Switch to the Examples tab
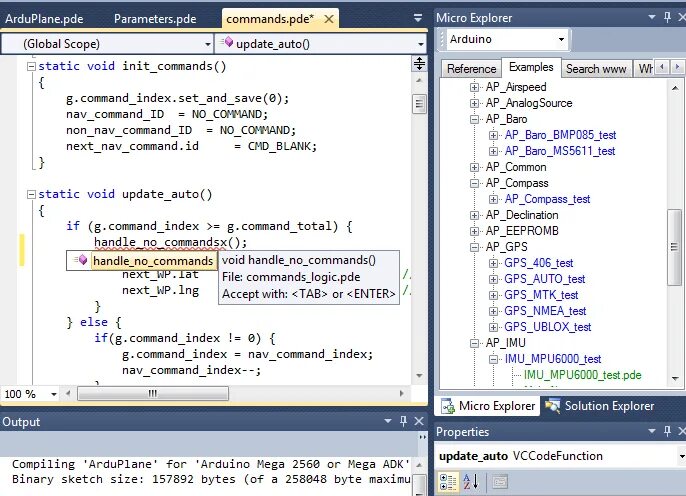The image size is (686, 496). click(531, 67)
